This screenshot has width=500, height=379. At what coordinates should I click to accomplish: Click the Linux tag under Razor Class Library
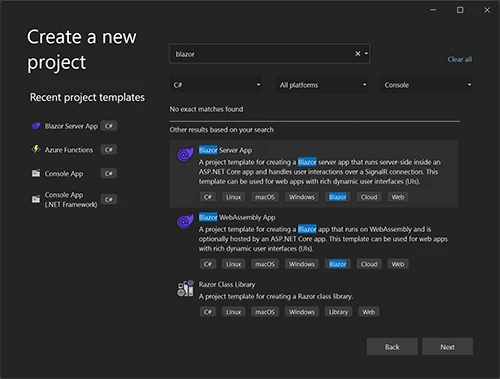point(233,312)
